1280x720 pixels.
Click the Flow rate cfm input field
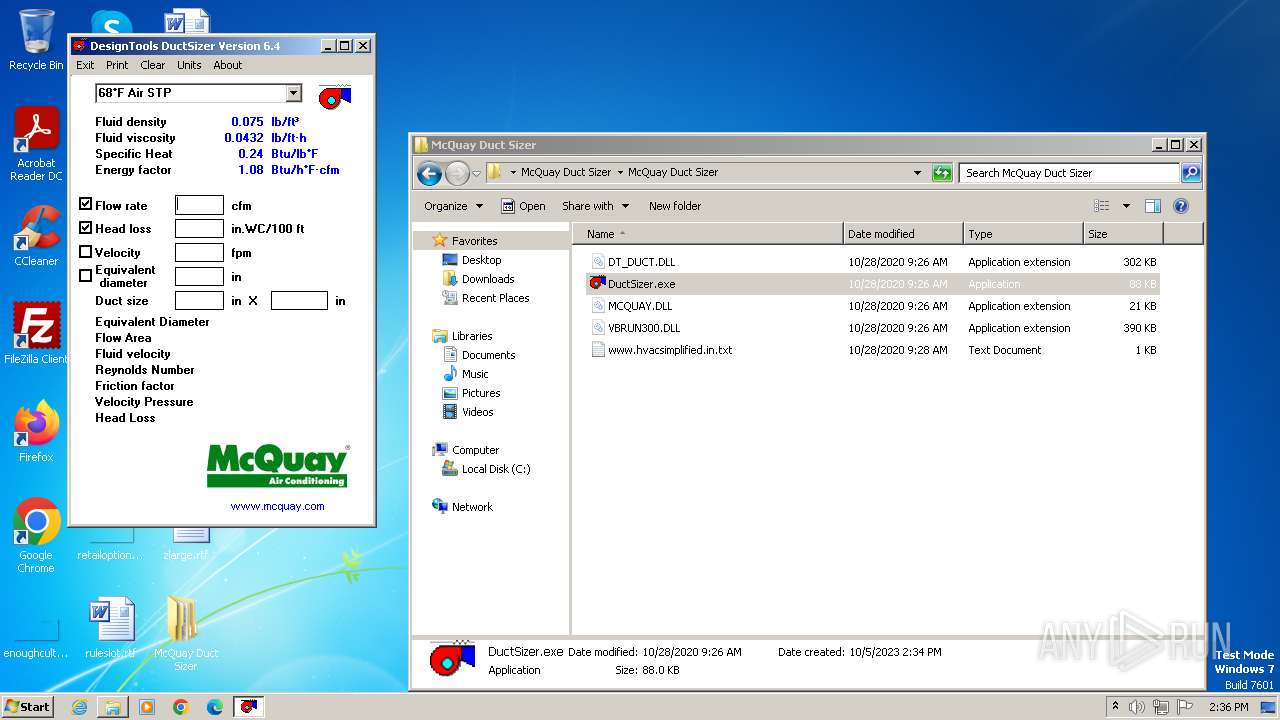coord(199,205)
